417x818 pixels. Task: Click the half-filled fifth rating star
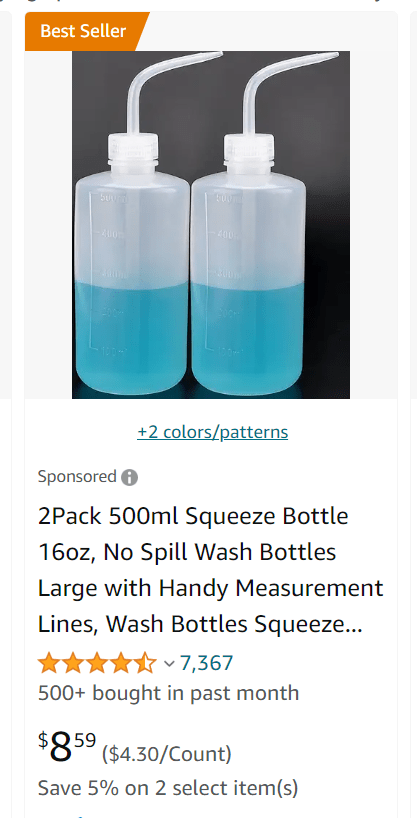click(146, 664)
